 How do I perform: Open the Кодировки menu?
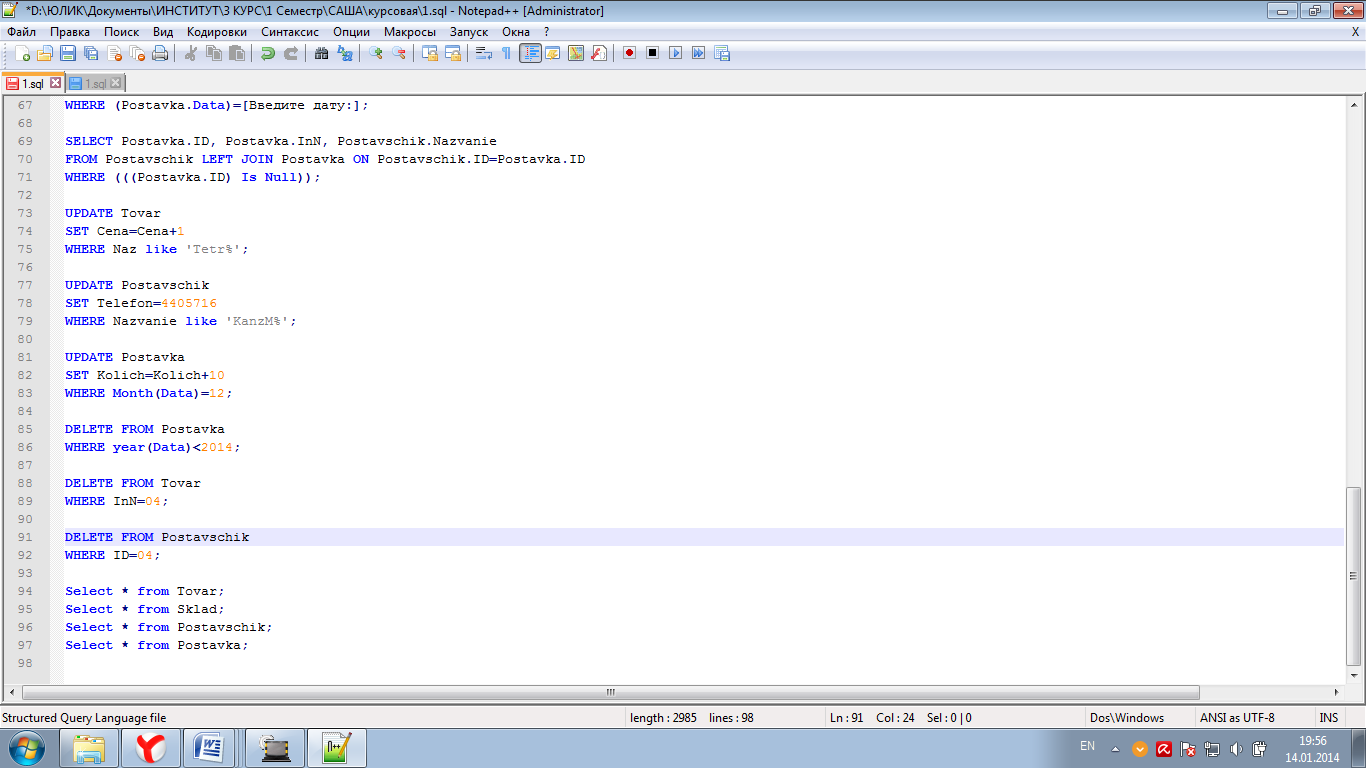[x=216, y=32]
